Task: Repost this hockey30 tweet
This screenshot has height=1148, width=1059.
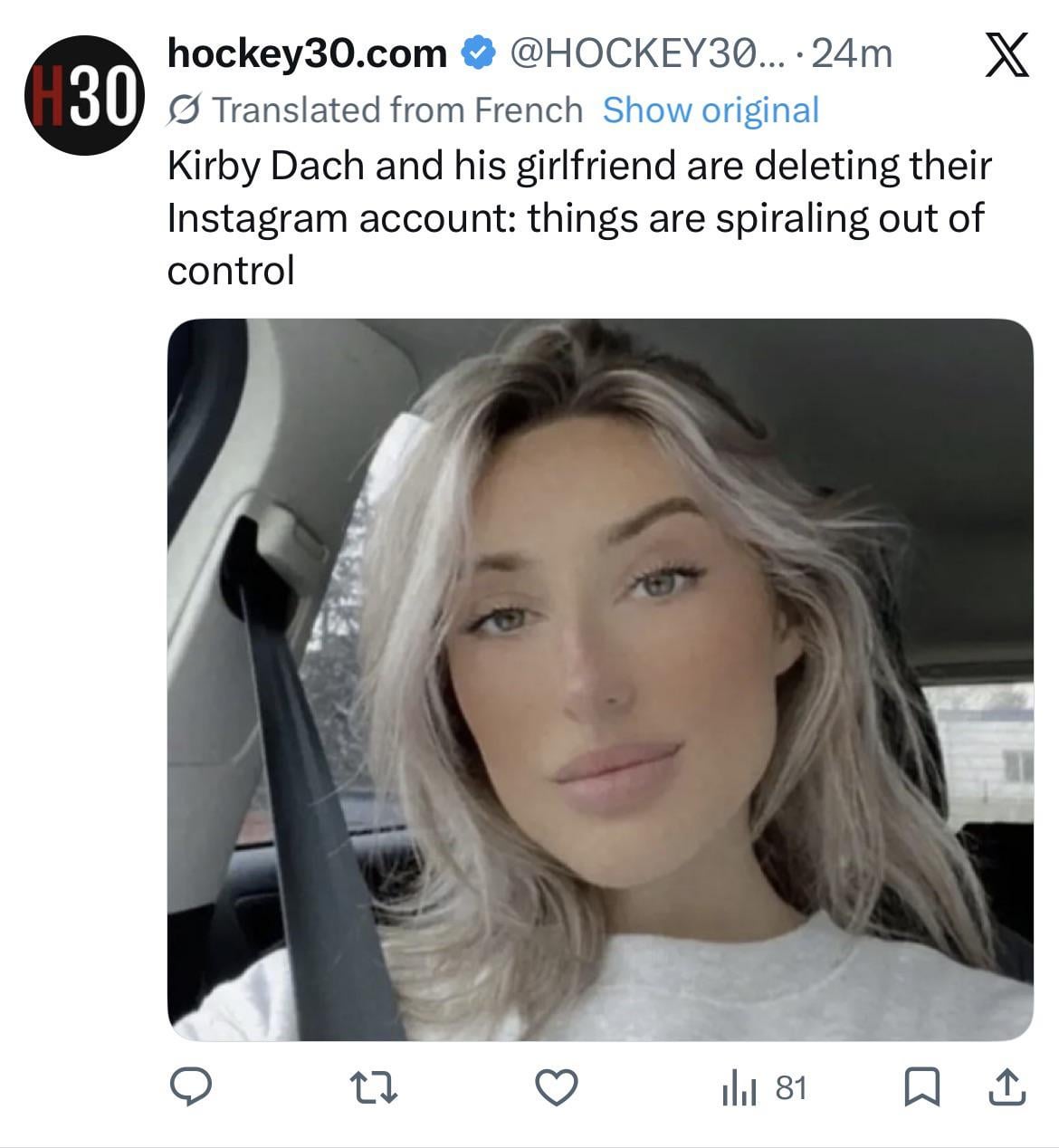Action: tap(374, 1087)
